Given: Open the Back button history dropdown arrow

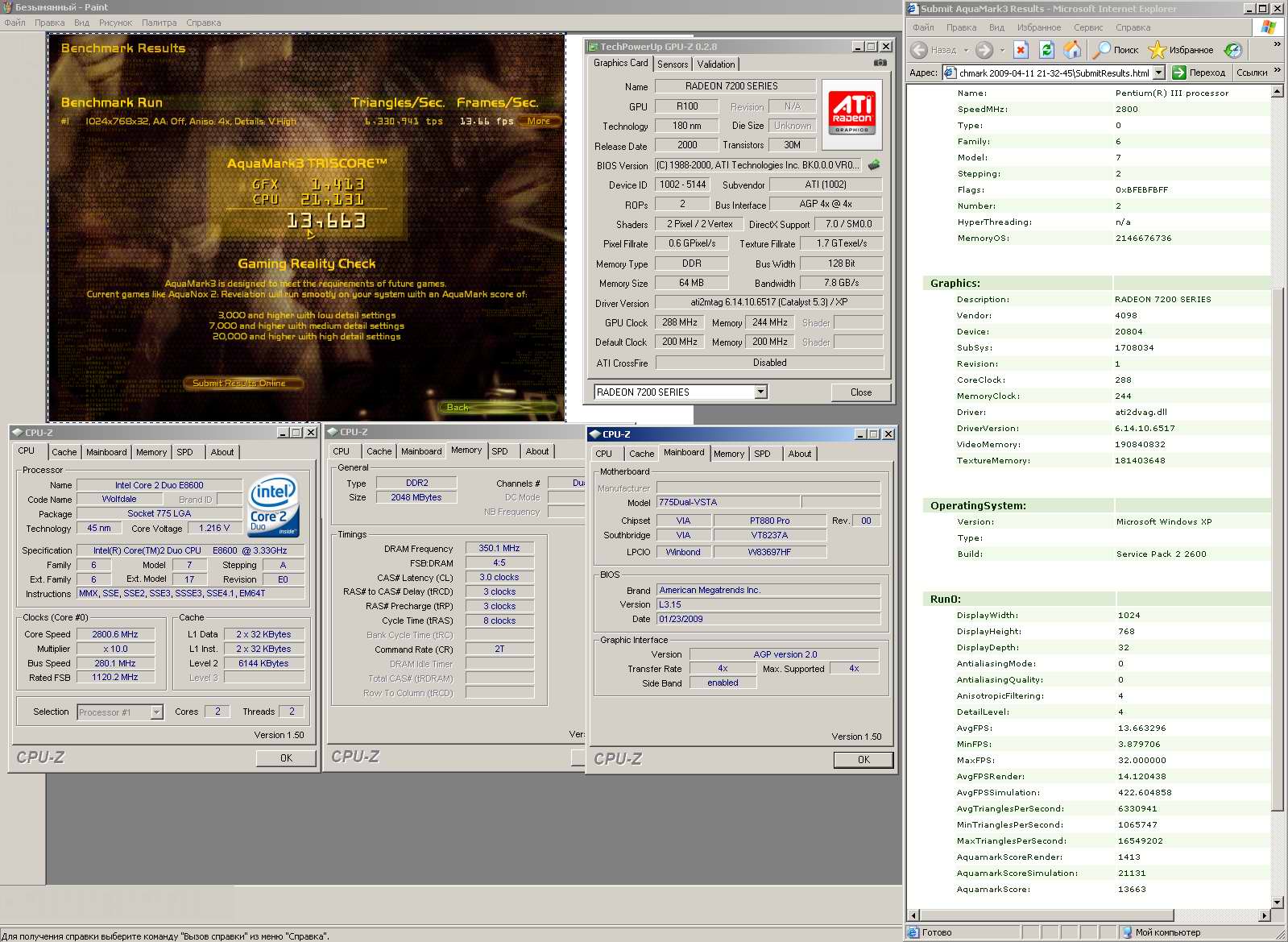Looking at the screenshot, I should point(966,50).
